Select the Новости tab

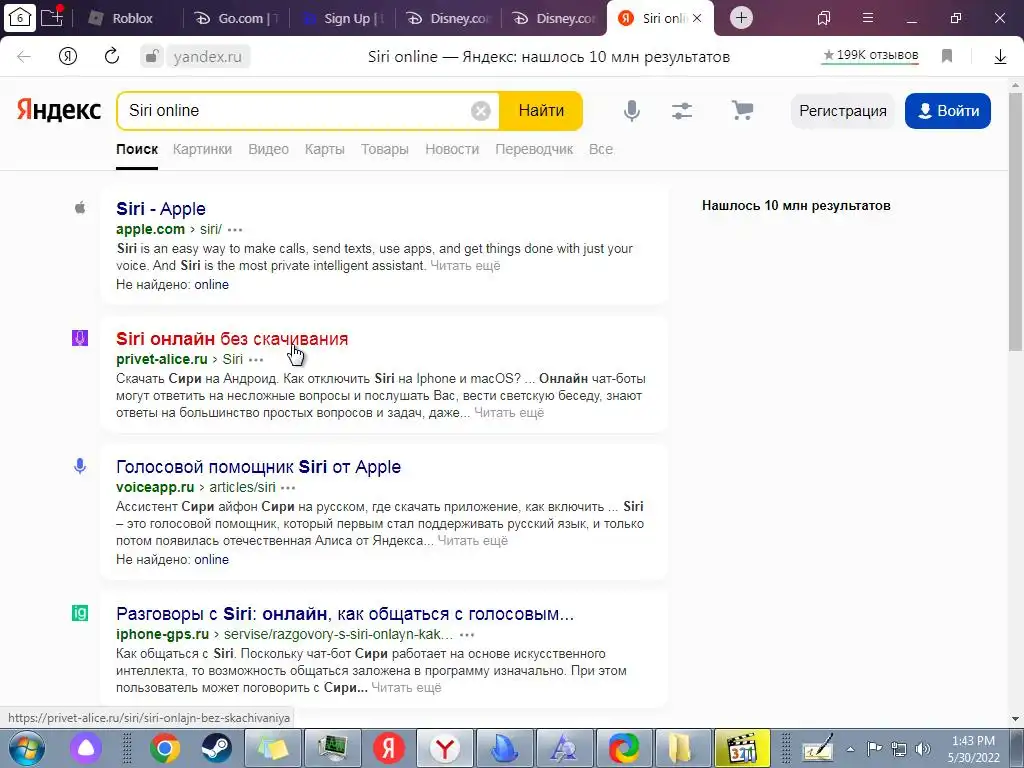(452, 149)
